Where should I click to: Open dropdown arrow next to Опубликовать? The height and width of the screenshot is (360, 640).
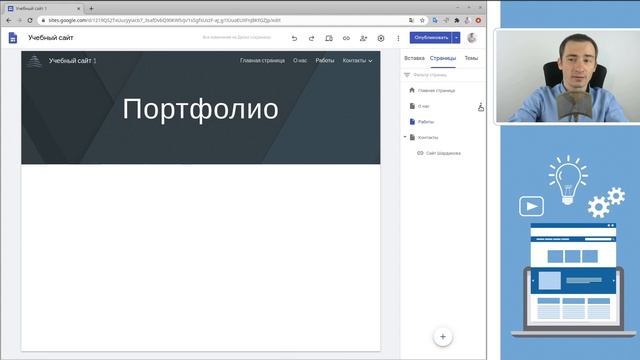456,38
